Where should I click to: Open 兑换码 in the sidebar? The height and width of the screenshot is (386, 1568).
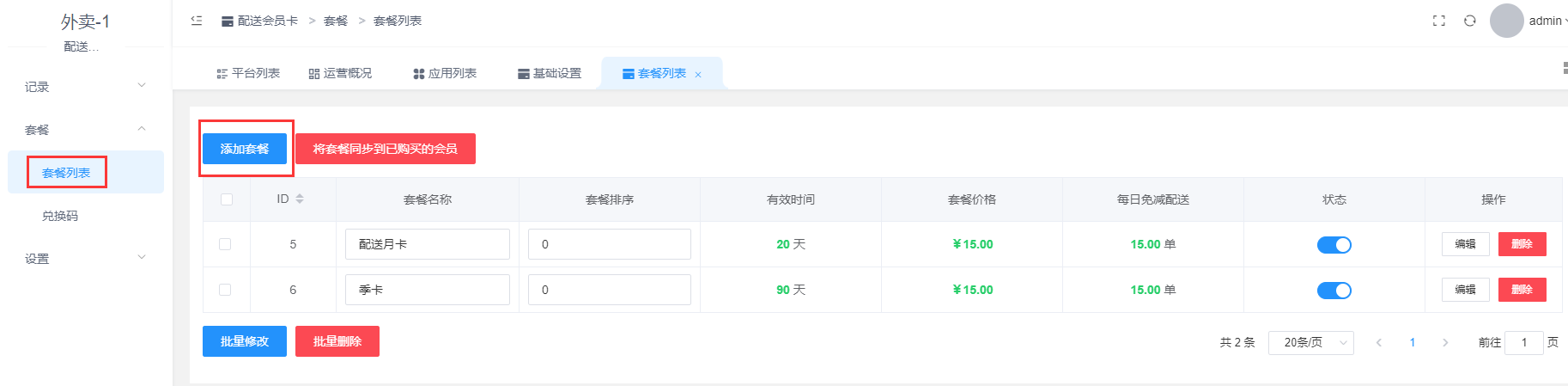pyautogui.click(x=60, y=216)
